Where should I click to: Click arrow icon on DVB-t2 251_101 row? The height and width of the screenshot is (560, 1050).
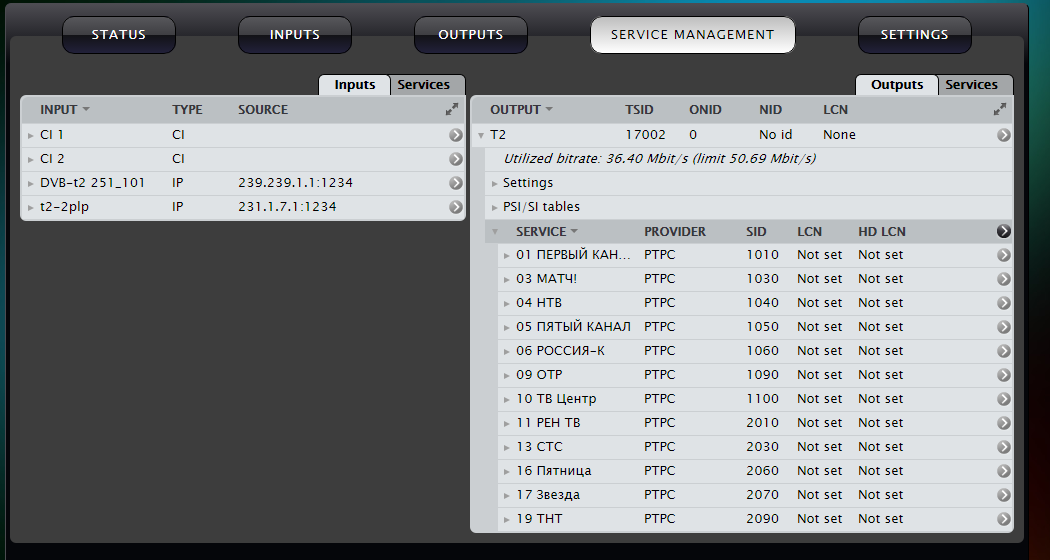click(456, 183)
